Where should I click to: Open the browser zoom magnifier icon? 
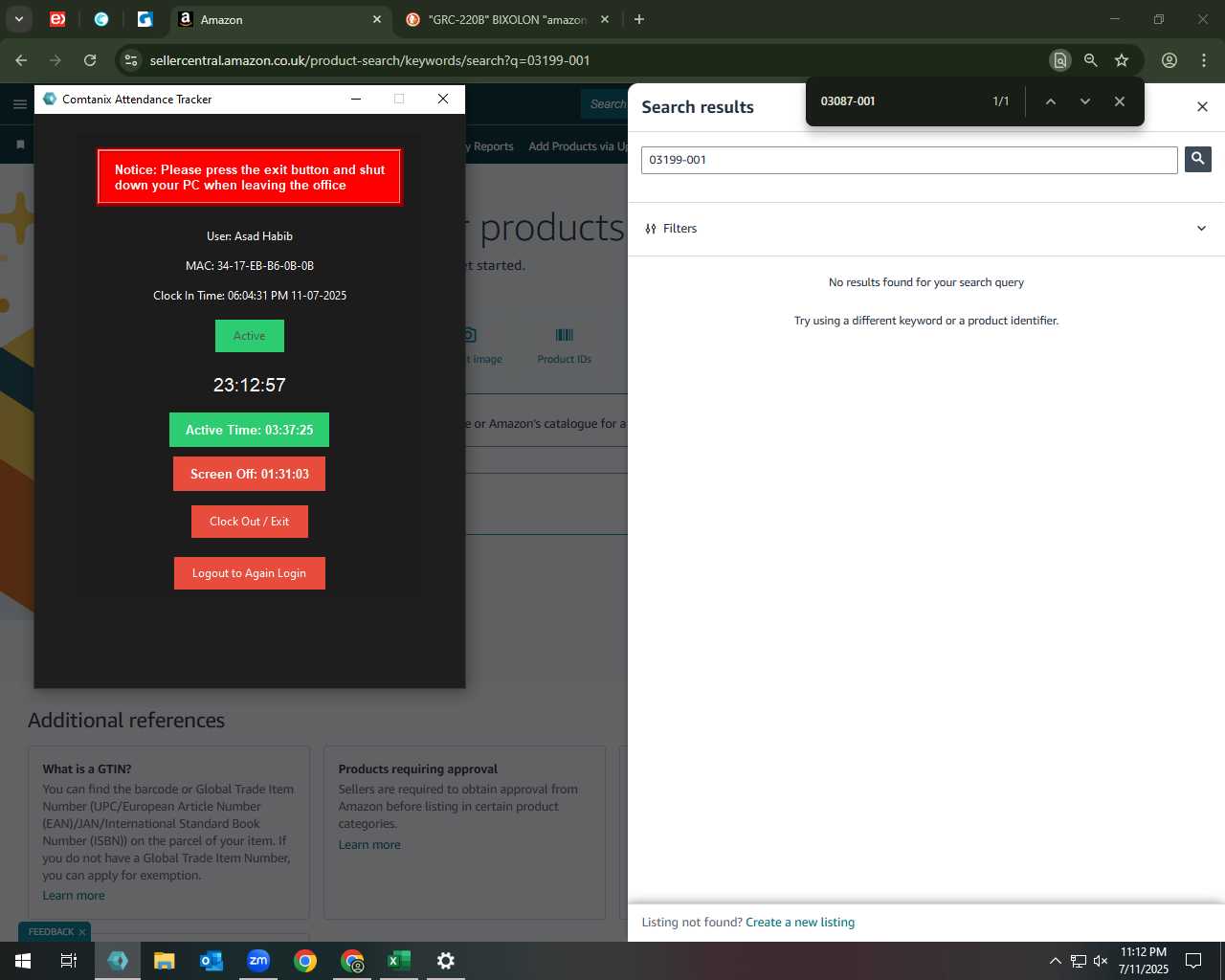pyautogui.click(x=1090, y=60)
